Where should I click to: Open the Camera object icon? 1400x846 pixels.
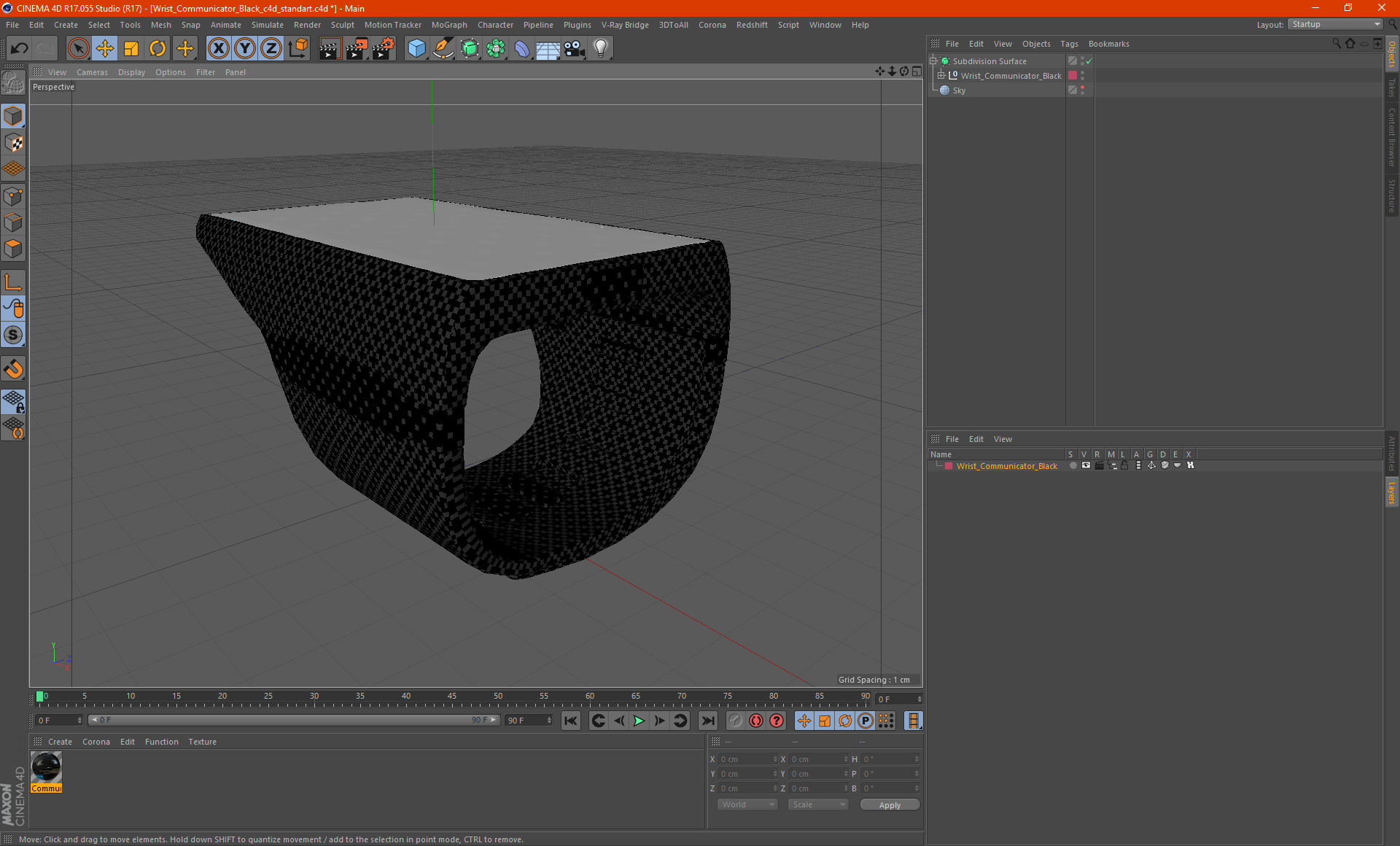pyautogui.click(x=574, y=49)
